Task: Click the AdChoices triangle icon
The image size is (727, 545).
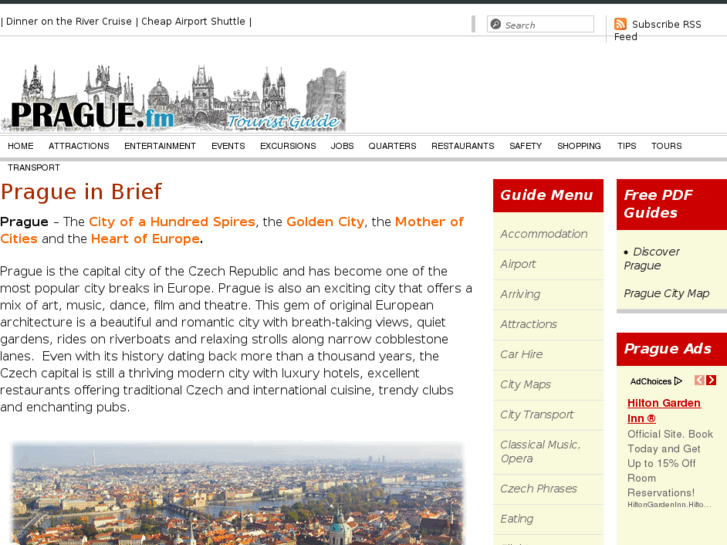Action: point(678,381)
